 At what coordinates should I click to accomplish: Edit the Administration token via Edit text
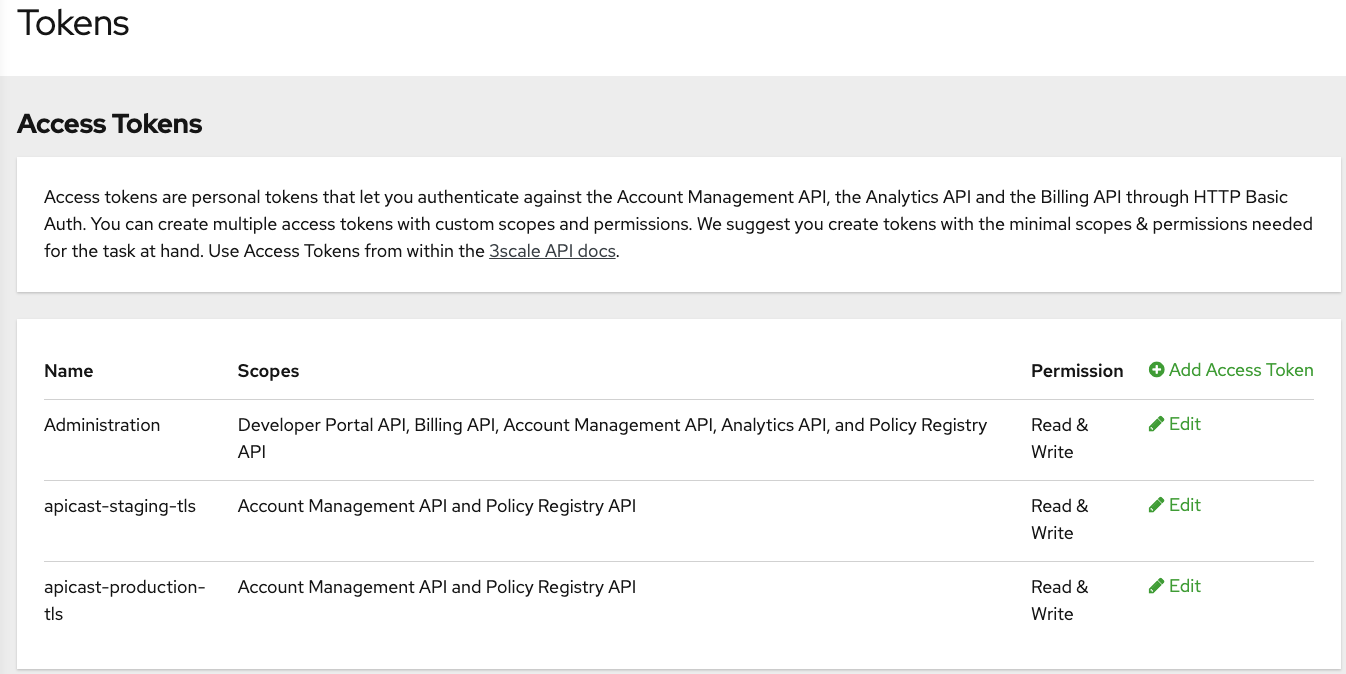(x=1184, y=424)
